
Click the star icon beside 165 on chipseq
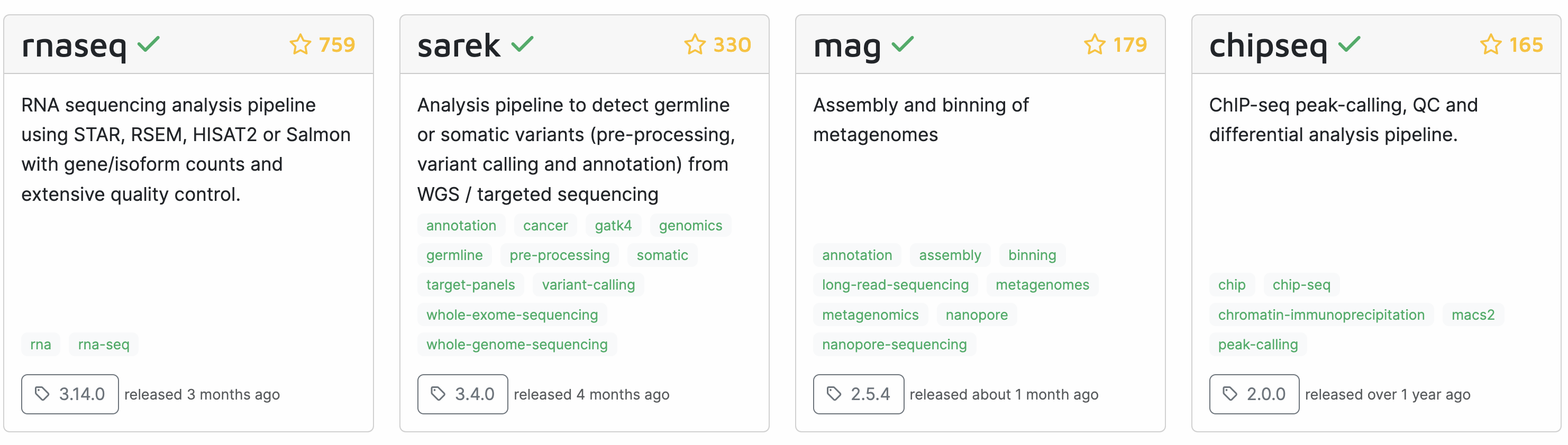pyautogui.click(x=1491, y=44)
